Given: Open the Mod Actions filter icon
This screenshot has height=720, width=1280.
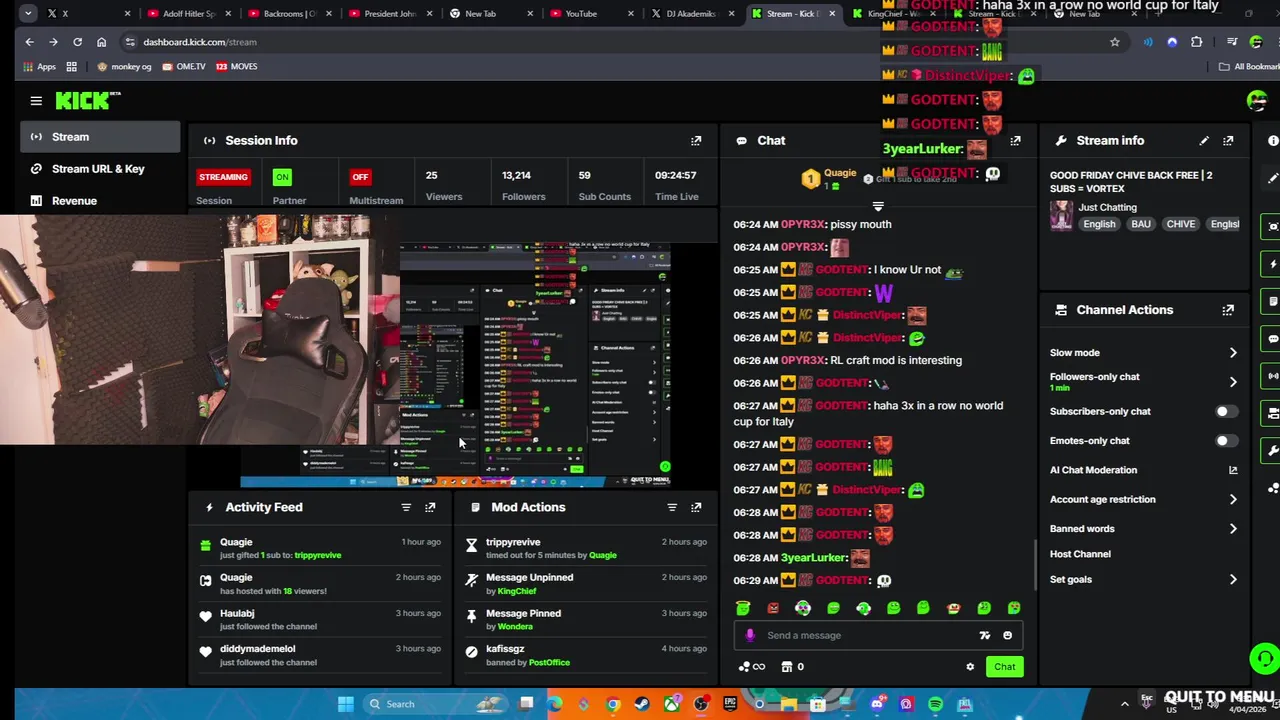Looking at the screenshot, I should pos(672,507).
